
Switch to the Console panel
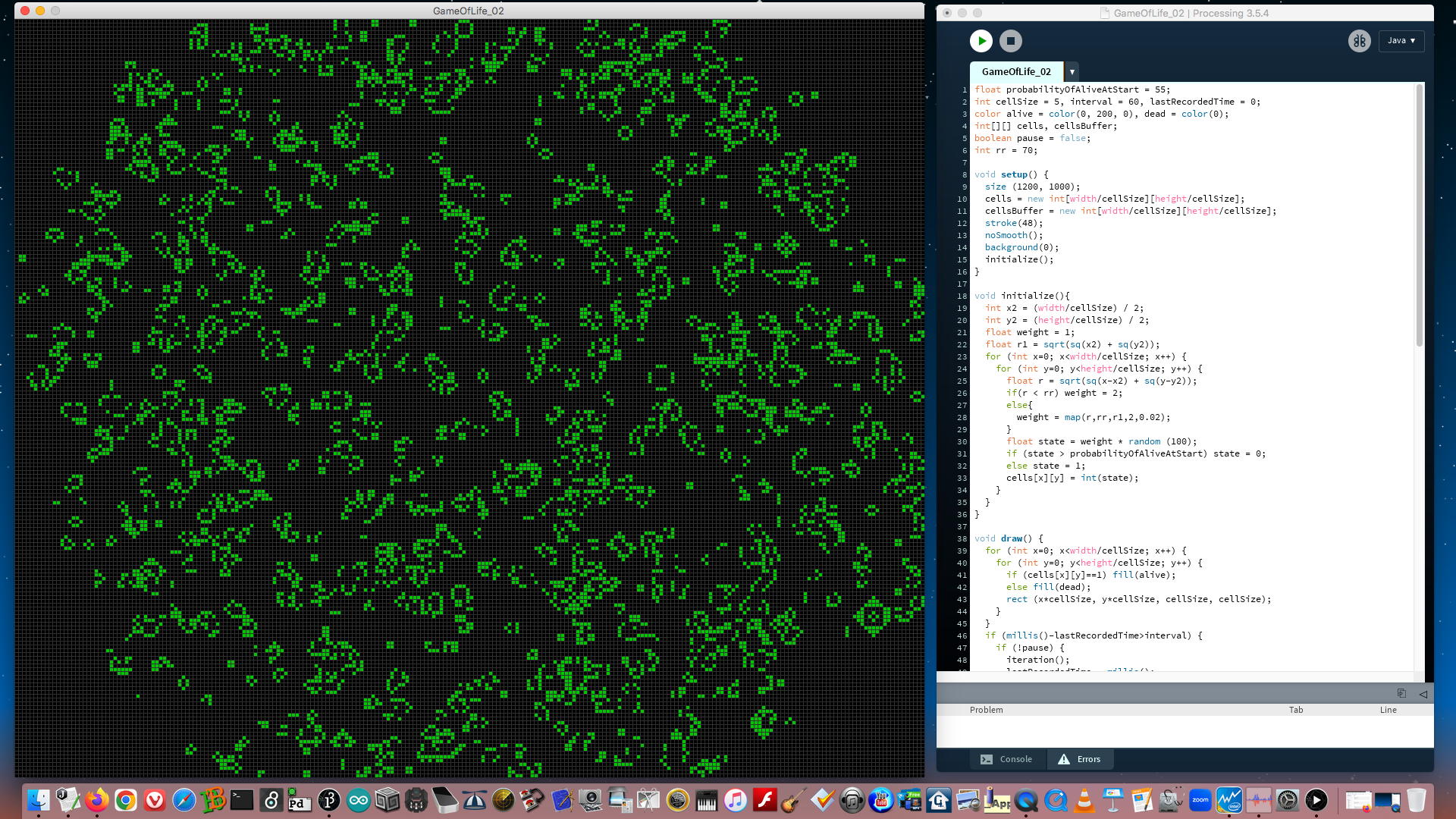[1006, 759]
